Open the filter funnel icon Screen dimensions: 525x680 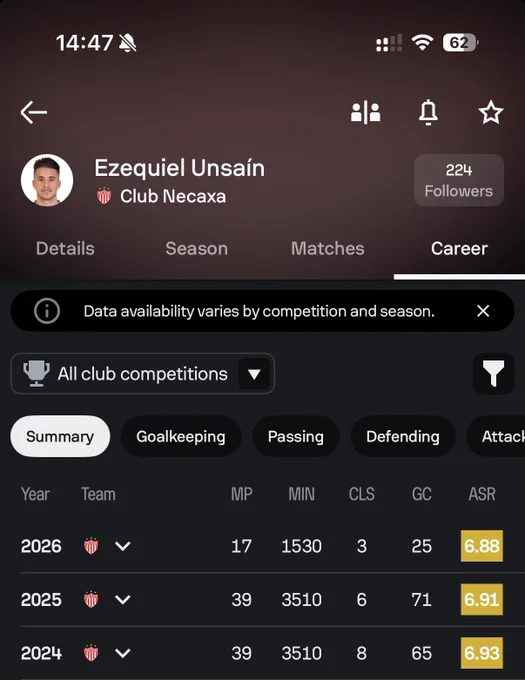tap(493, 373)
